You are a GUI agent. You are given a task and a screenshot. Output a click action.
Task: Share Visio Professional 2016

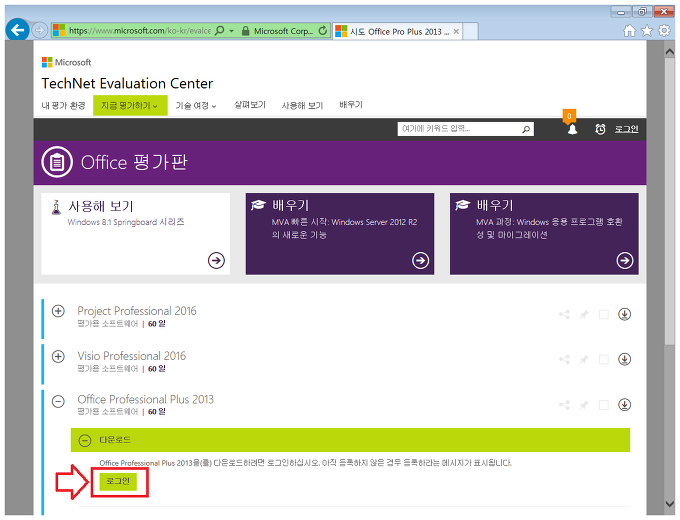pyautogui.click(x=564, y=360)
